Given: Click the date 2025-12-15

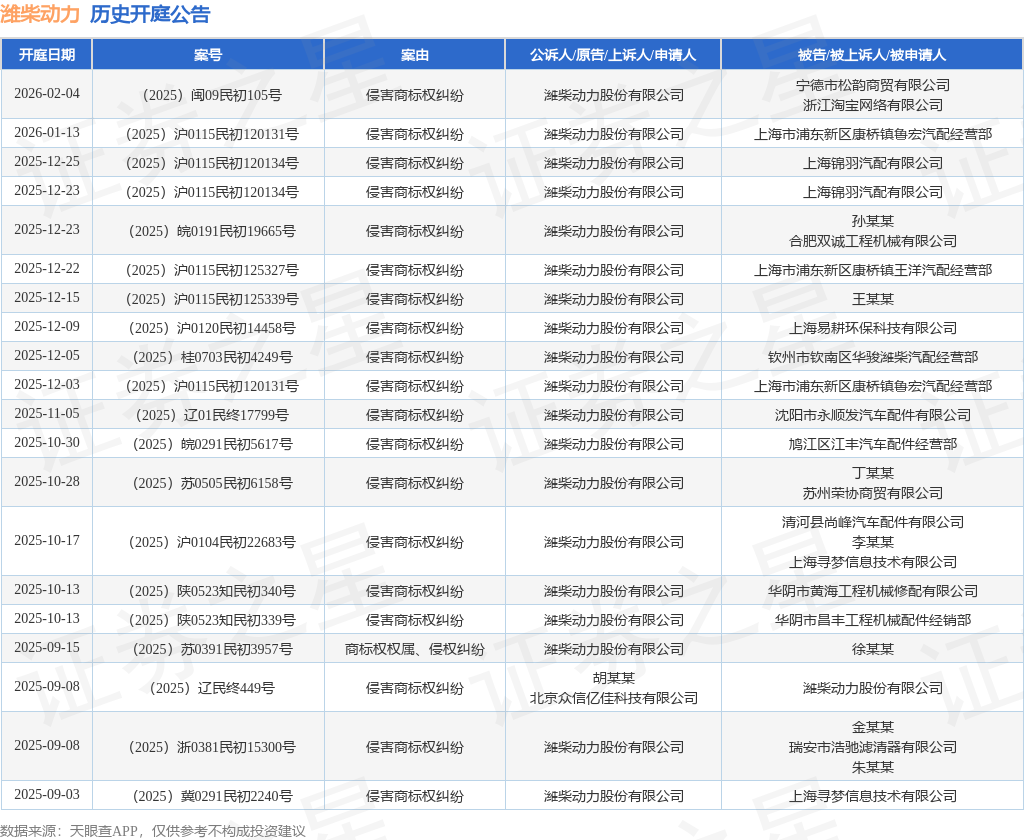Looking at the screenshot, I should (47, 297).
